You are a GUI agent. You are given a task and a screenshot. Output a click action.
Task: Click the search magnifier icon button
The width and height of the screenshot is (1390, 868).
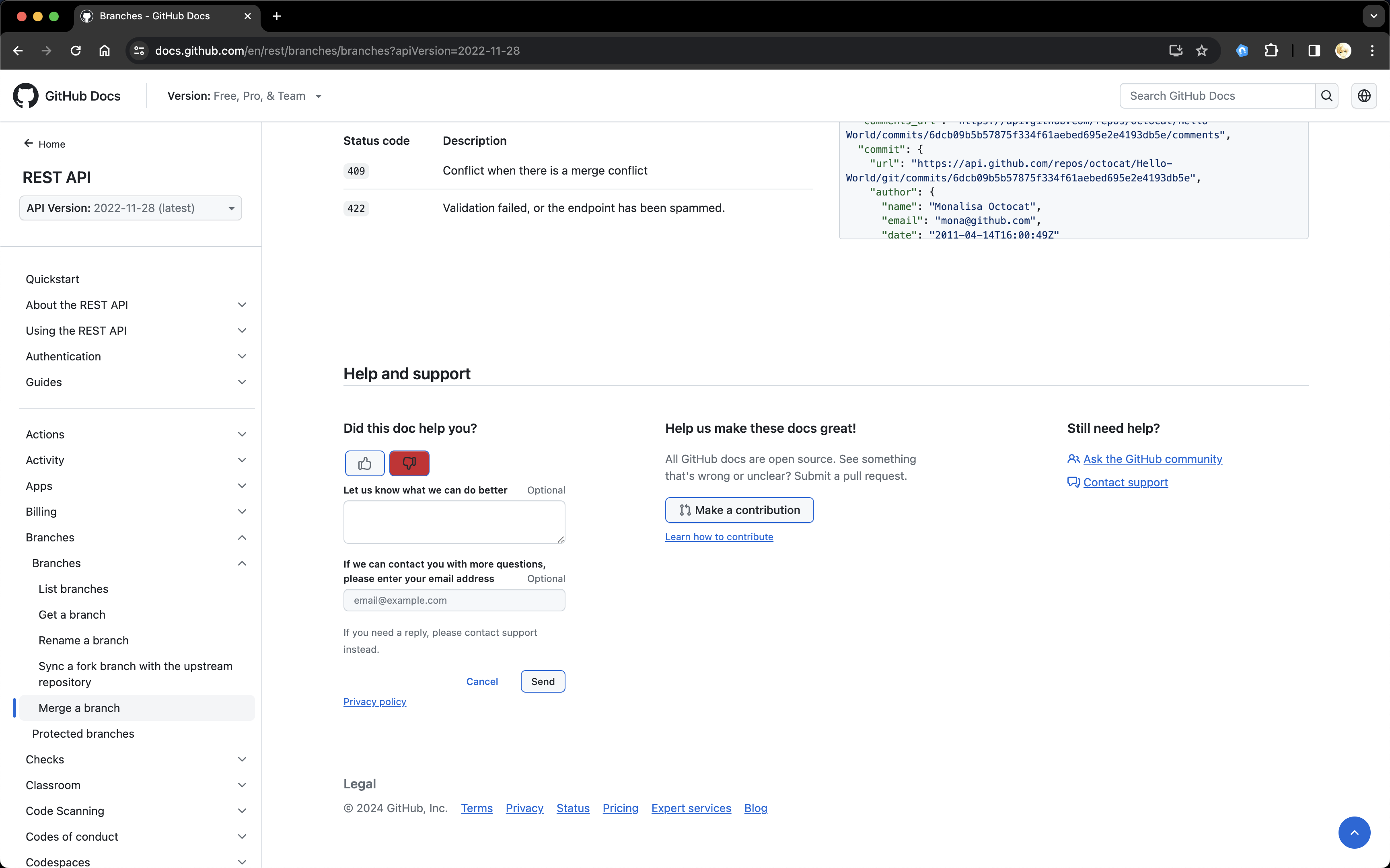1327,96
